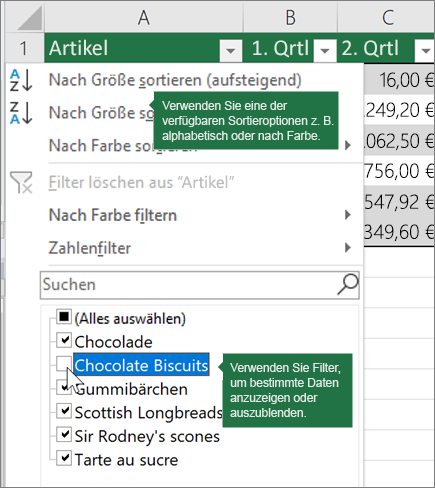The image size is (435, 488).
Task: Uncheck the Scottish Longbreads checkbox
Action: [64, 411]
